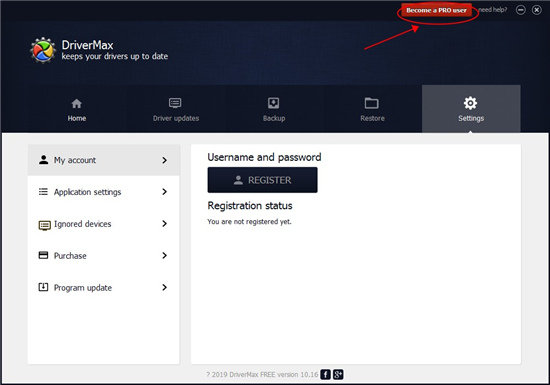
Task: Minimize the DriverMax window
Action: pyautogui.click(x=521, y=10)
